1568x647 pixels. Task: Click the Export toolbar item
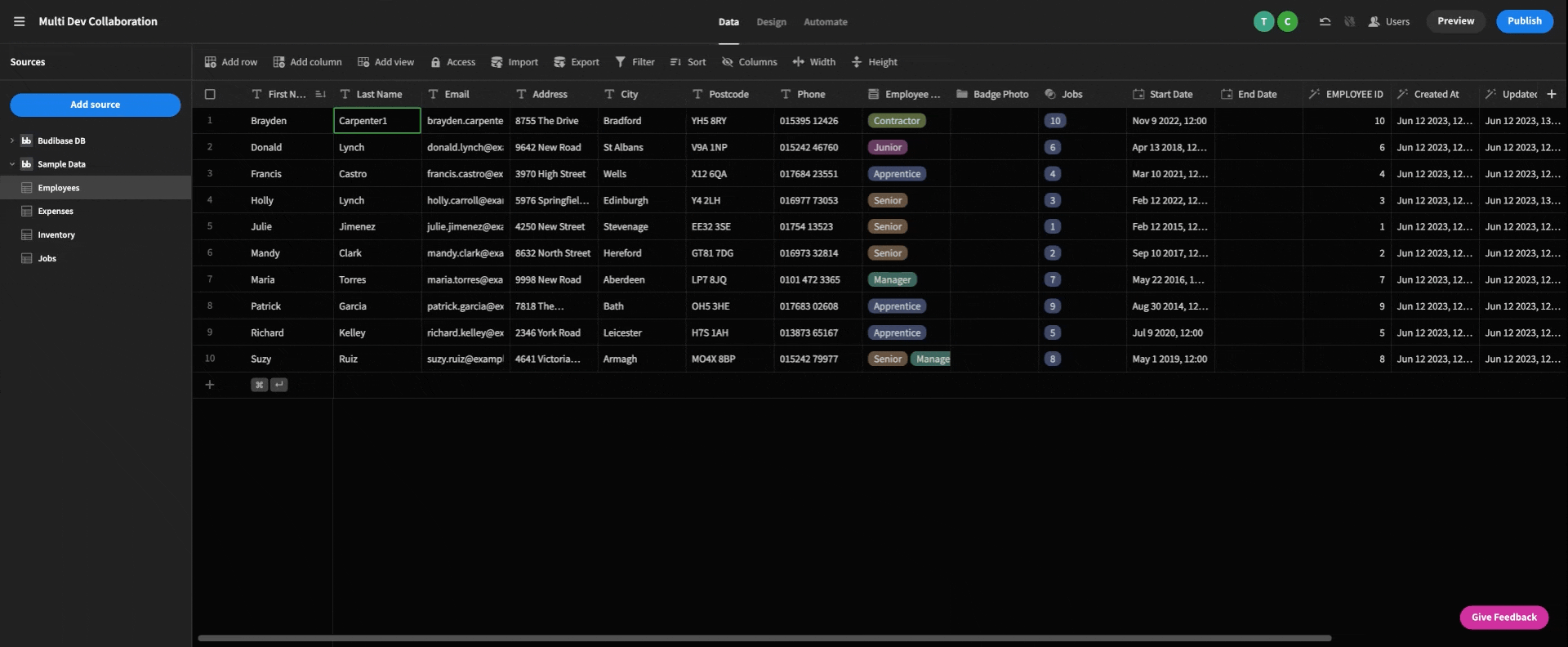pyautogui.click(x=577, y=62)
